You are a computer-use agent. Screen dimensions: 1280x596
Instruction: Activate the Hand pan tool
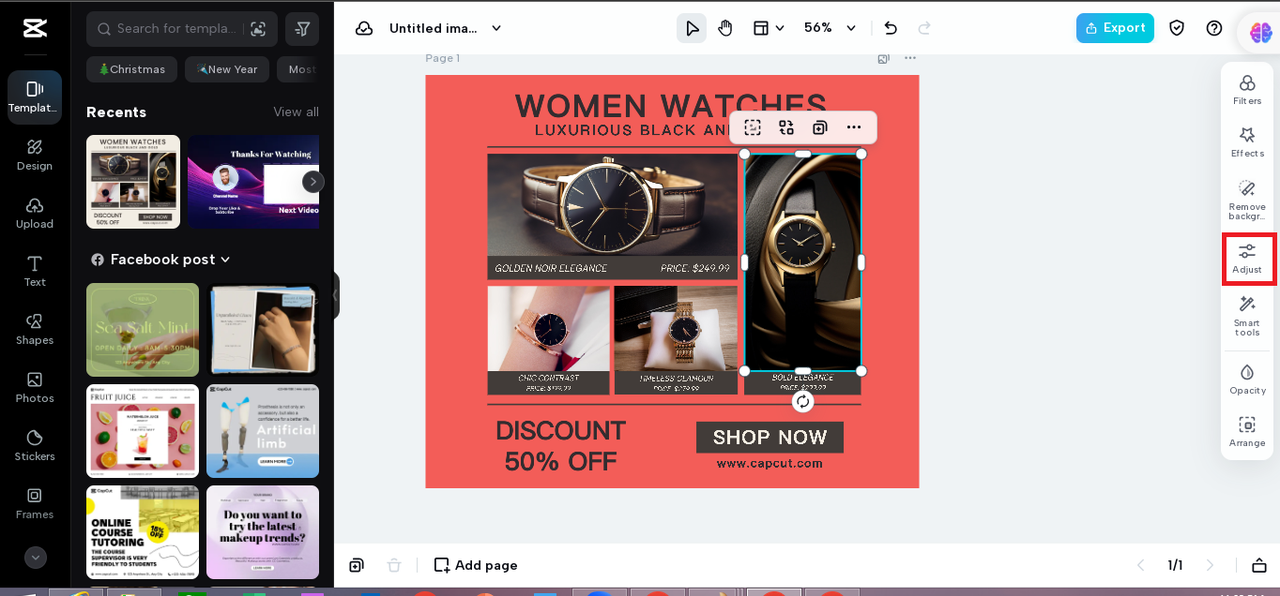coord(725,28)
